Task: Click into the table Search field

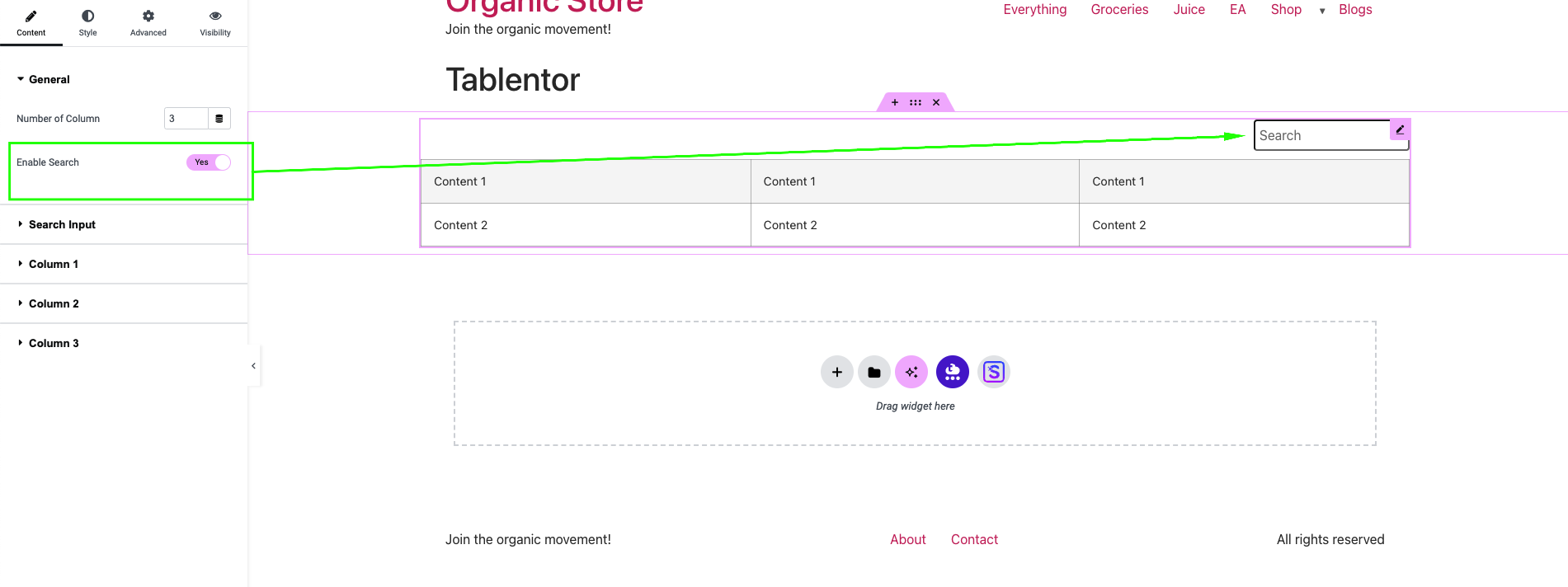Action: (x=1320, y=135)
